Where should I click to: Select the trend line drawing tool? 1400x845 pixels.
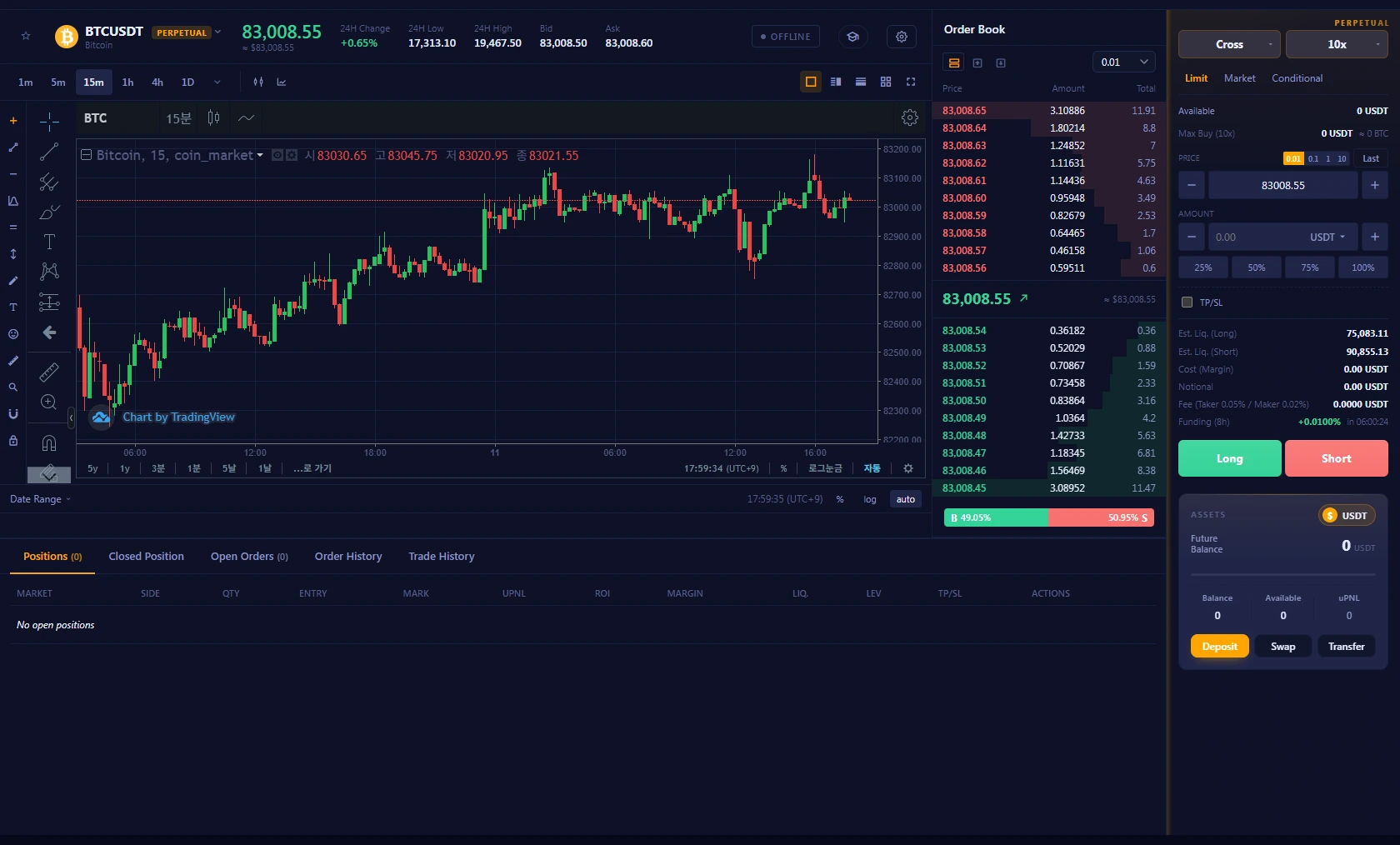[x=49, y=152]
